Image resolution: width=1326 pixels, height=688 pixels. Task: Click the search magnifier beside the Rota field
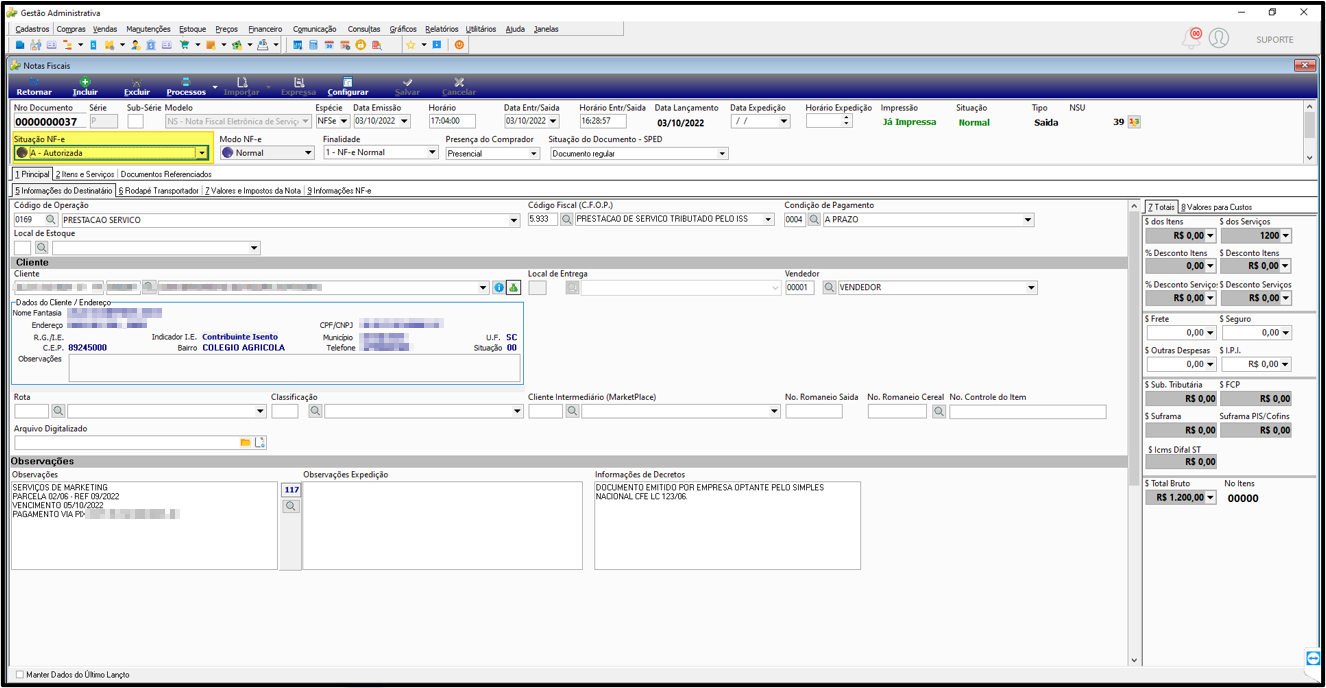click(59, 411)
